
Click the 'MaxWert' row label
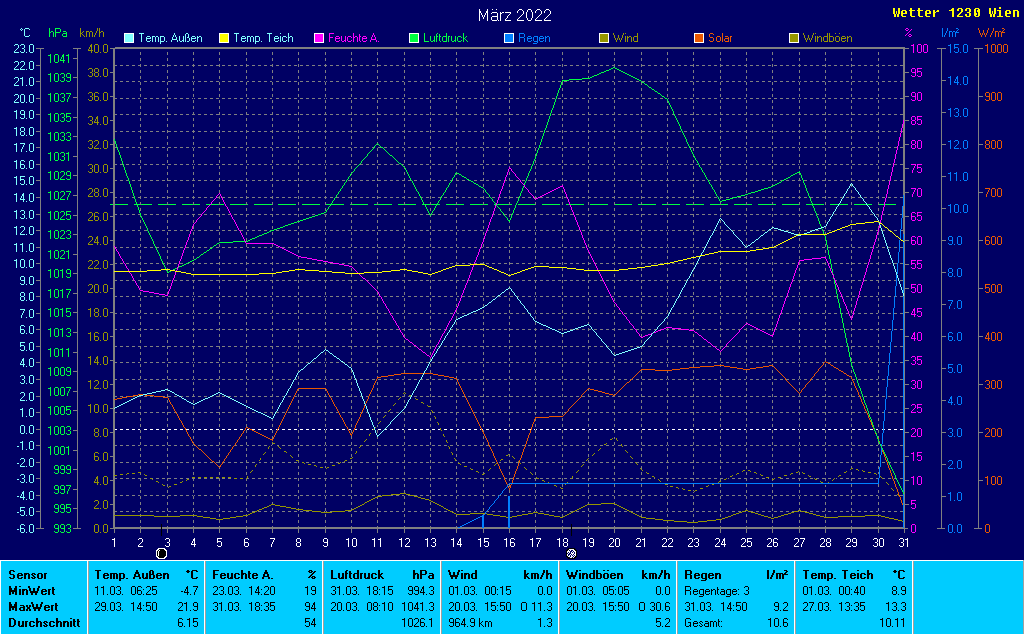[33, 607]
